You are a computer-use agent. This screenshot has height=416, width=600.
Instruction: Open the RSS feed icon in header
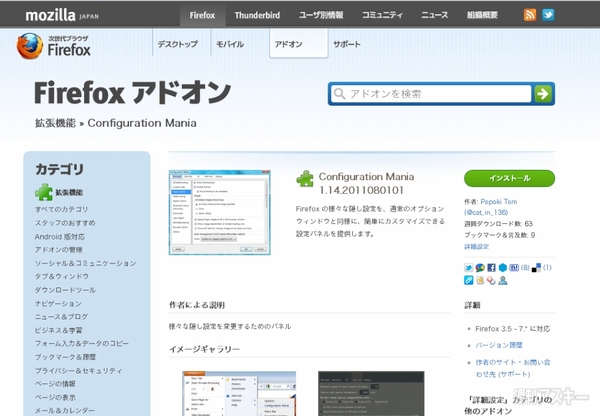click(x=530, y=15)
